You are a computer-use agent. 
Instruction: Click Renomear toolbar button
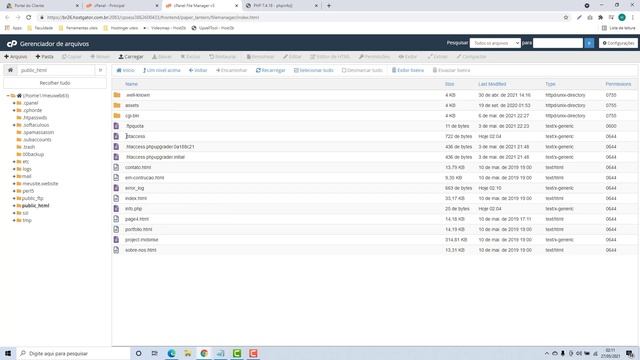(x=260, y=56)
